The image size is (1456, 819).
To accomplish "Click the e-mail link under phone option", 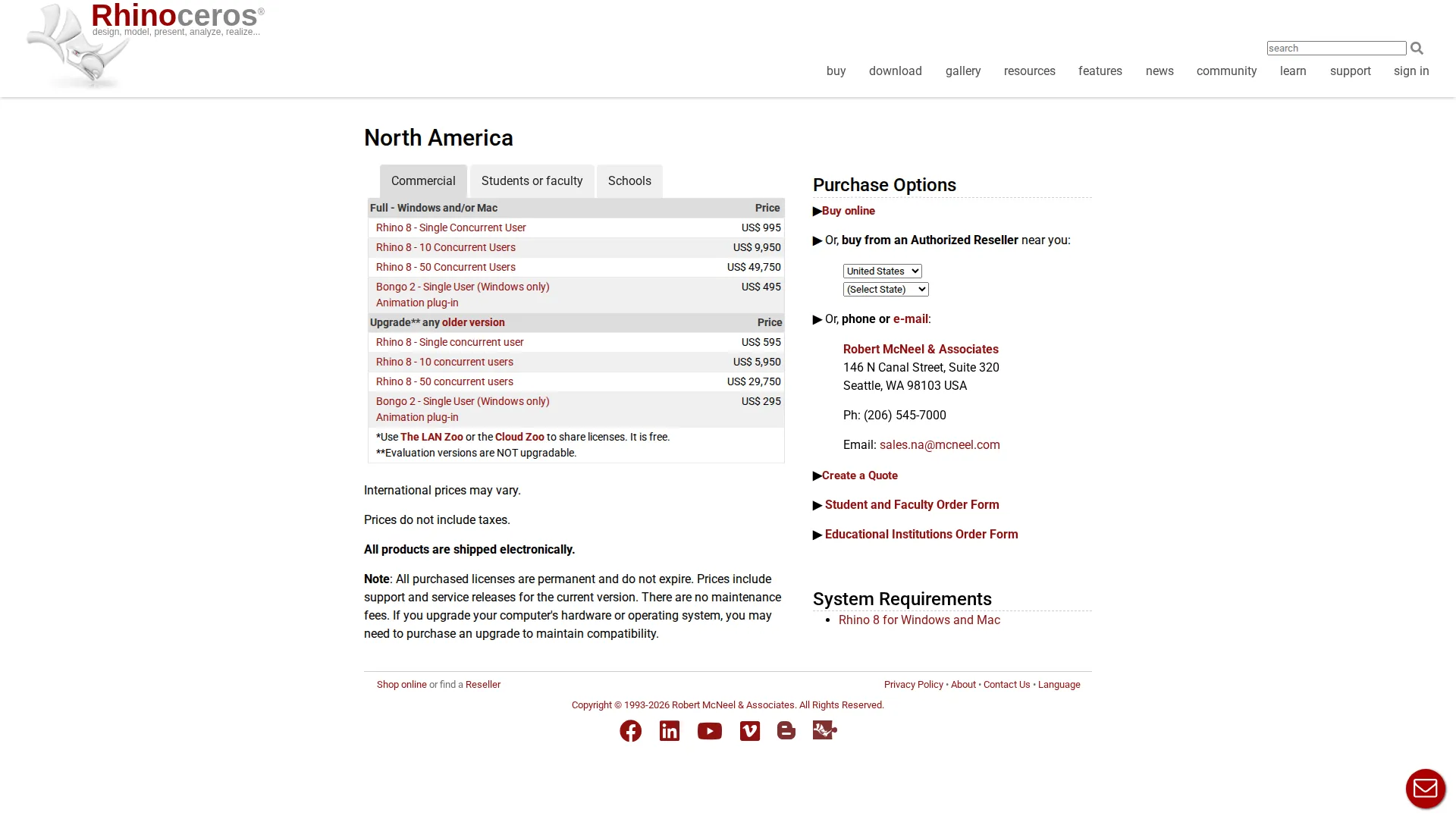I will point(911,318).
